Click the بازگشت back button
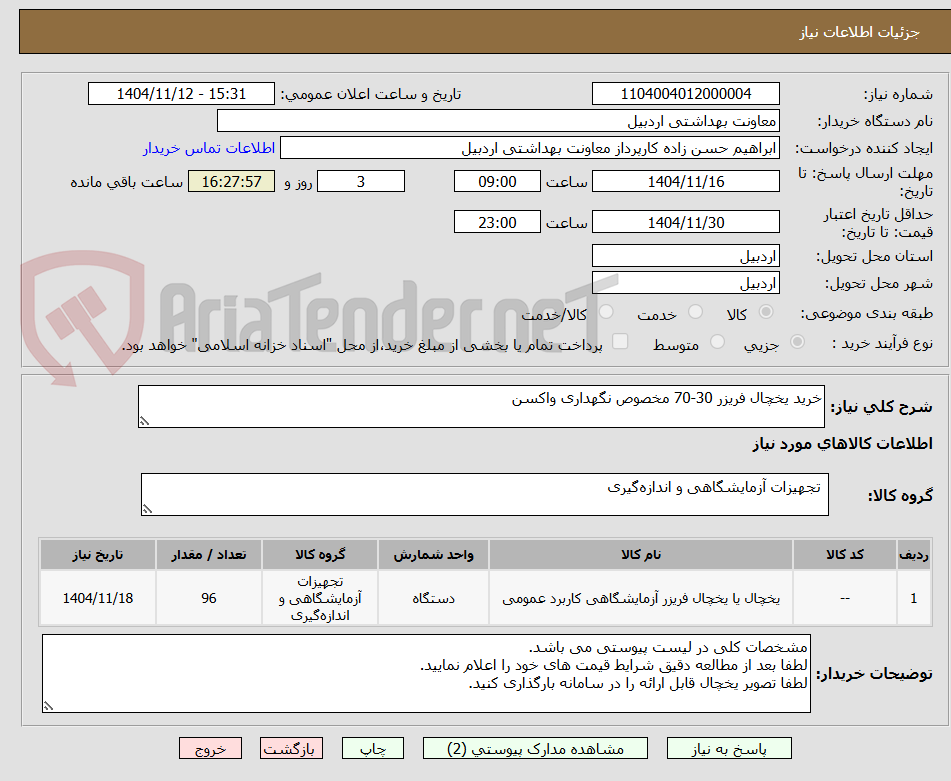 [x=291, y=749]
